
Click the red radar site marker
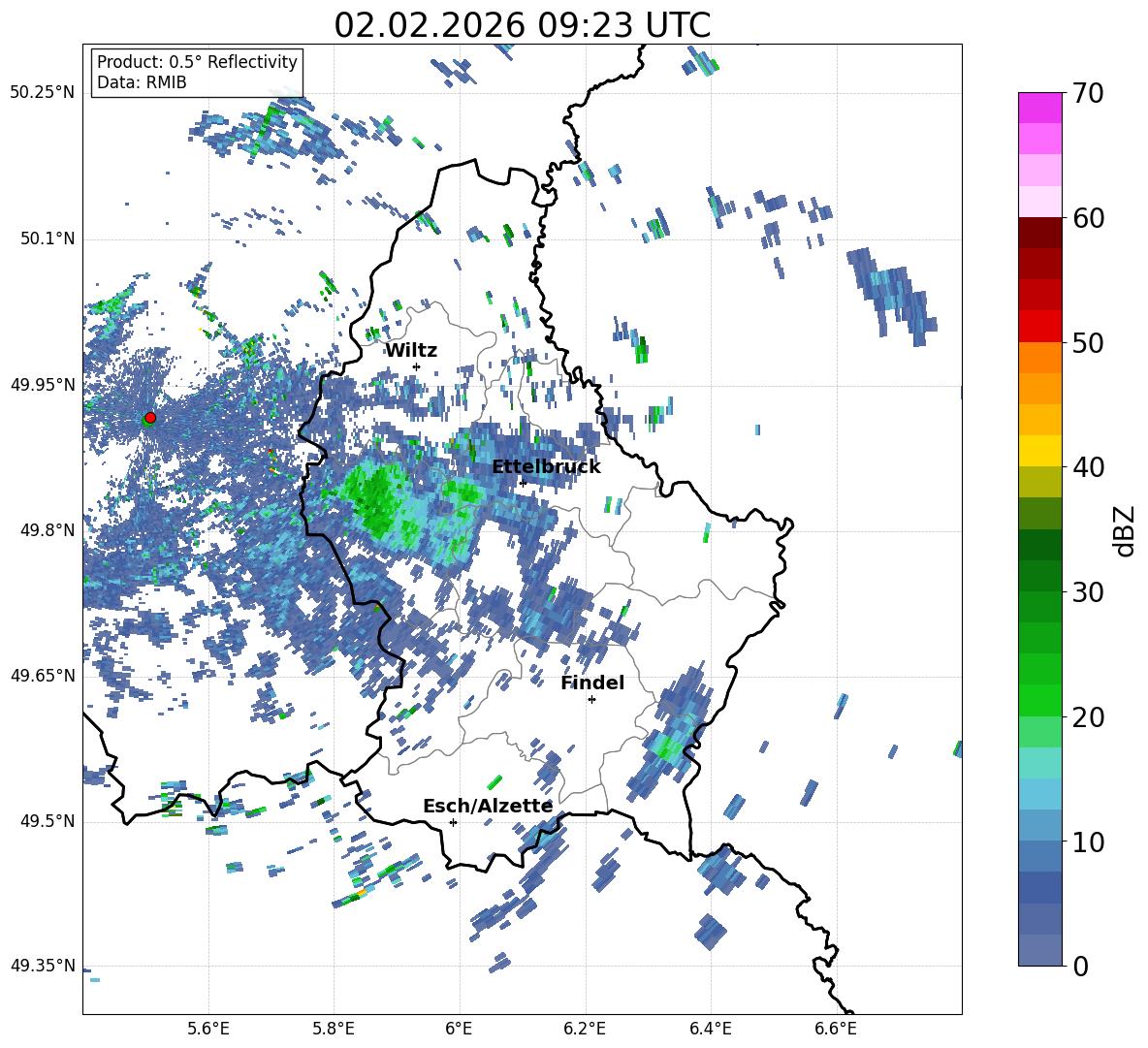pyautogui.click(x=149, y=418)
